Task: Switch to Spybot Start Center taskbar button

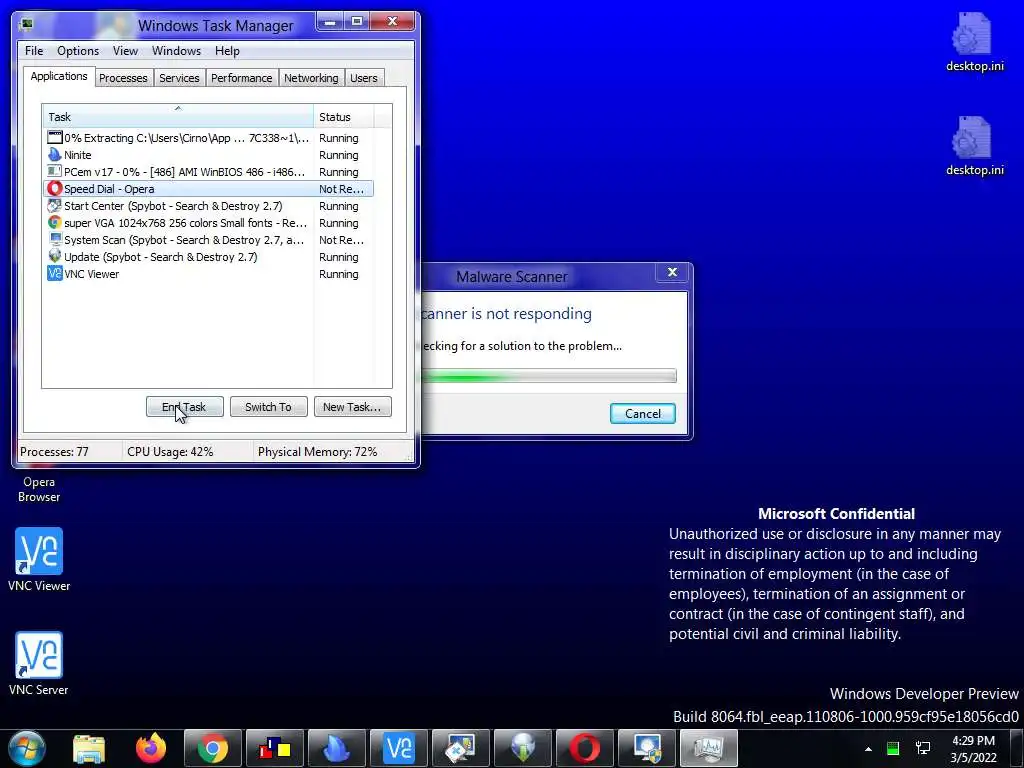Action: tap(461, 748)
